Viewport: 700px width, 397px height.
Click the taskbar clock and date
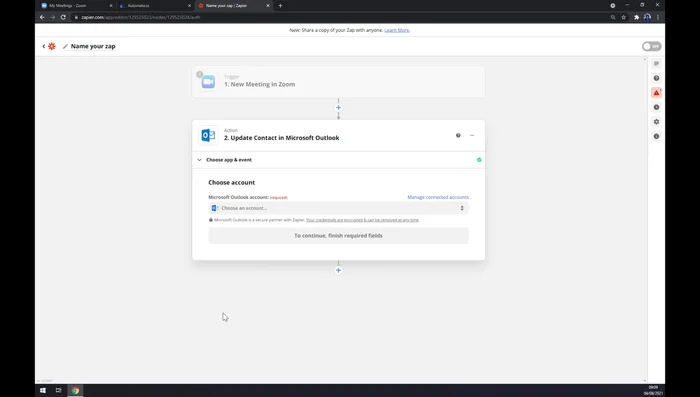point(653,390)
